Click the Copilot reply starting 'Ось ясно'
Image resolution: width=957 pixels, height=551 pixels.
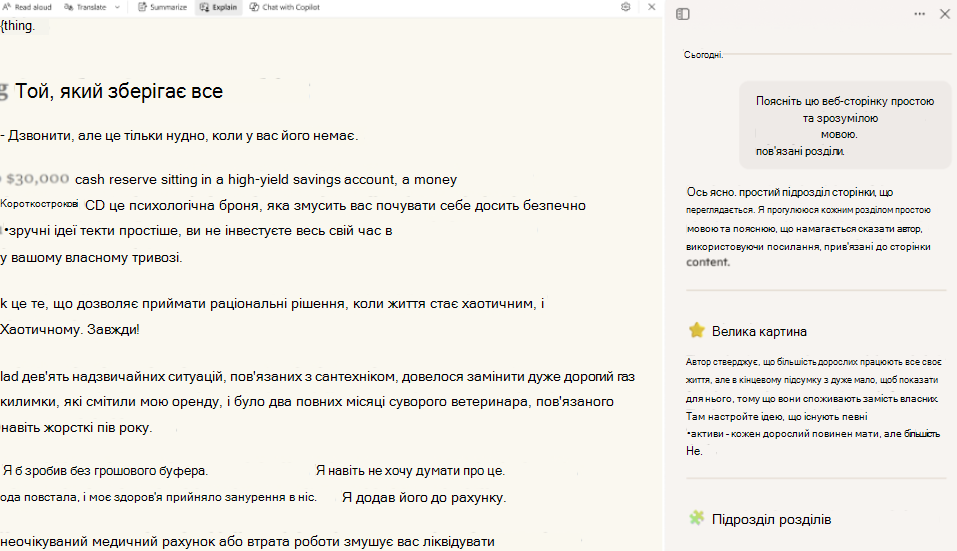coord(809,227)
